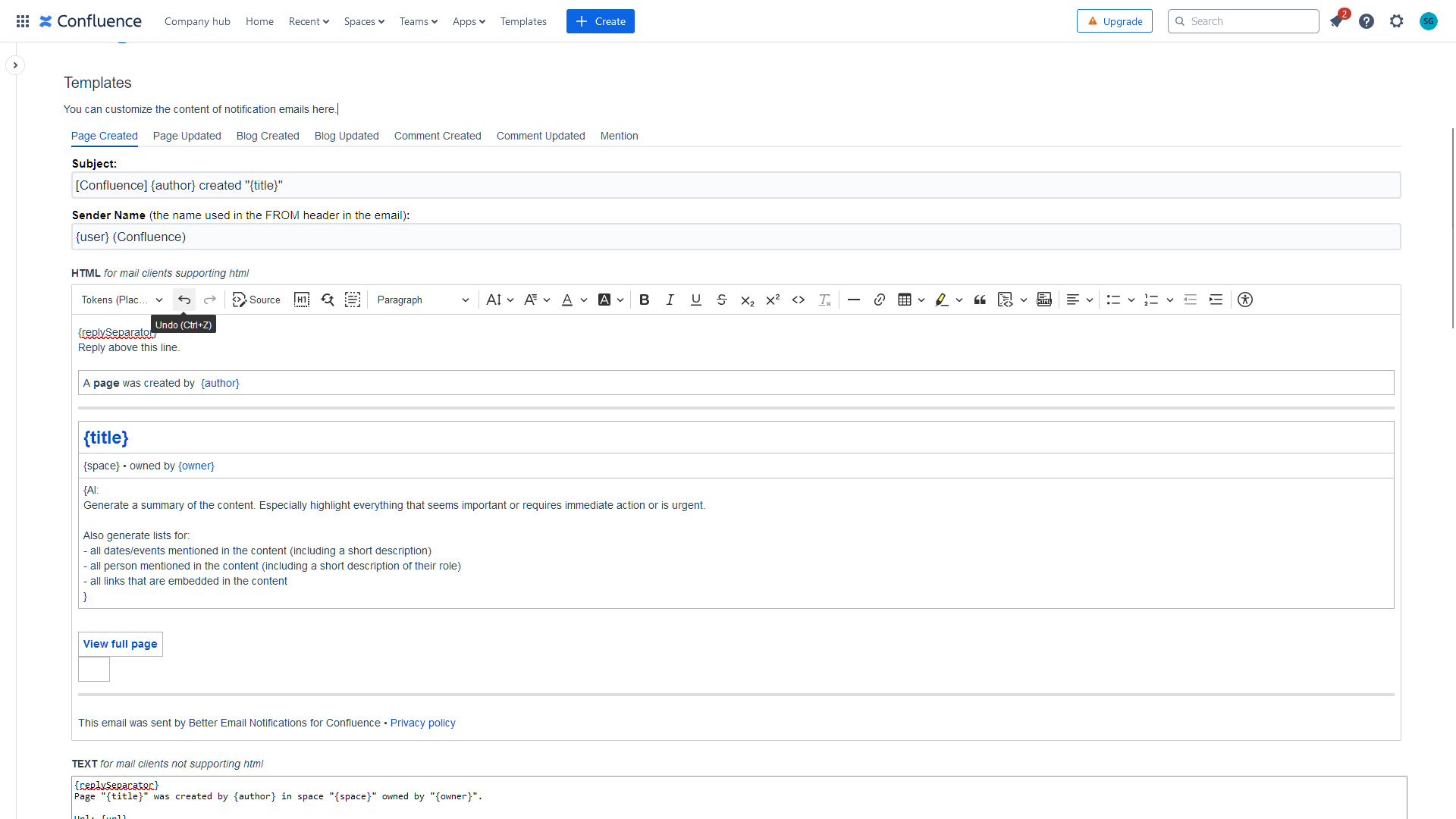This screenshot has width=1456, height=819.
Task: Expand the left sidebar chevron
Action: pos(15,65)
